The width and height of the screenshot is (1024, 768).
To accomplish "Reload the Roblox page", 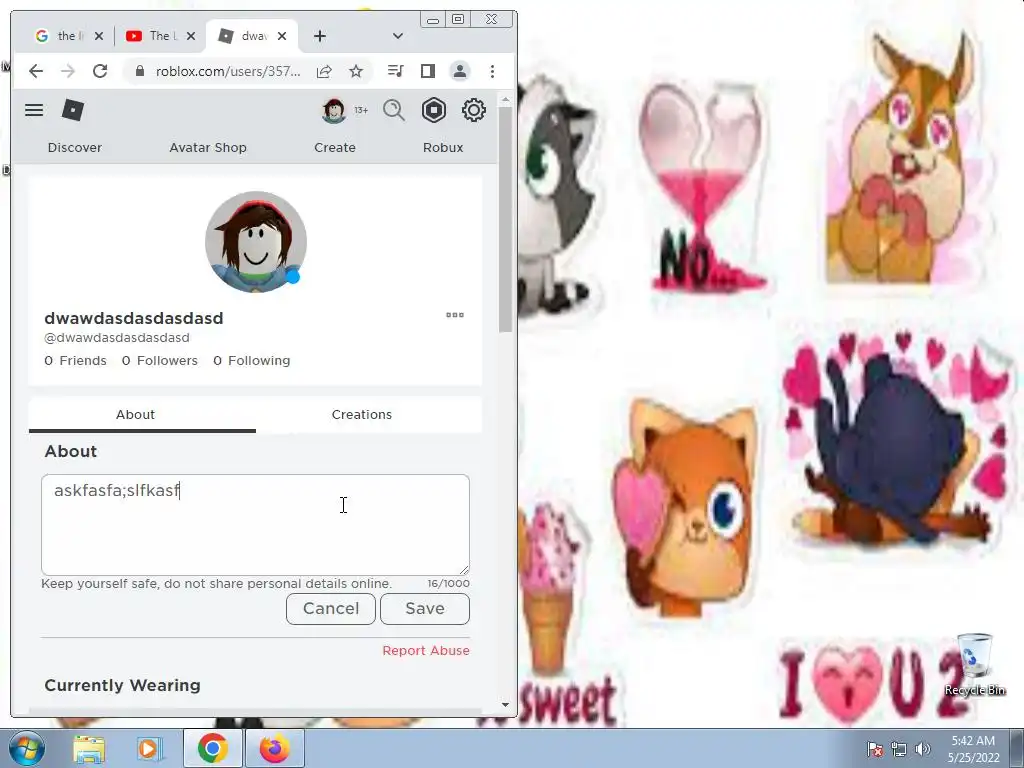I will coord(100,71).
